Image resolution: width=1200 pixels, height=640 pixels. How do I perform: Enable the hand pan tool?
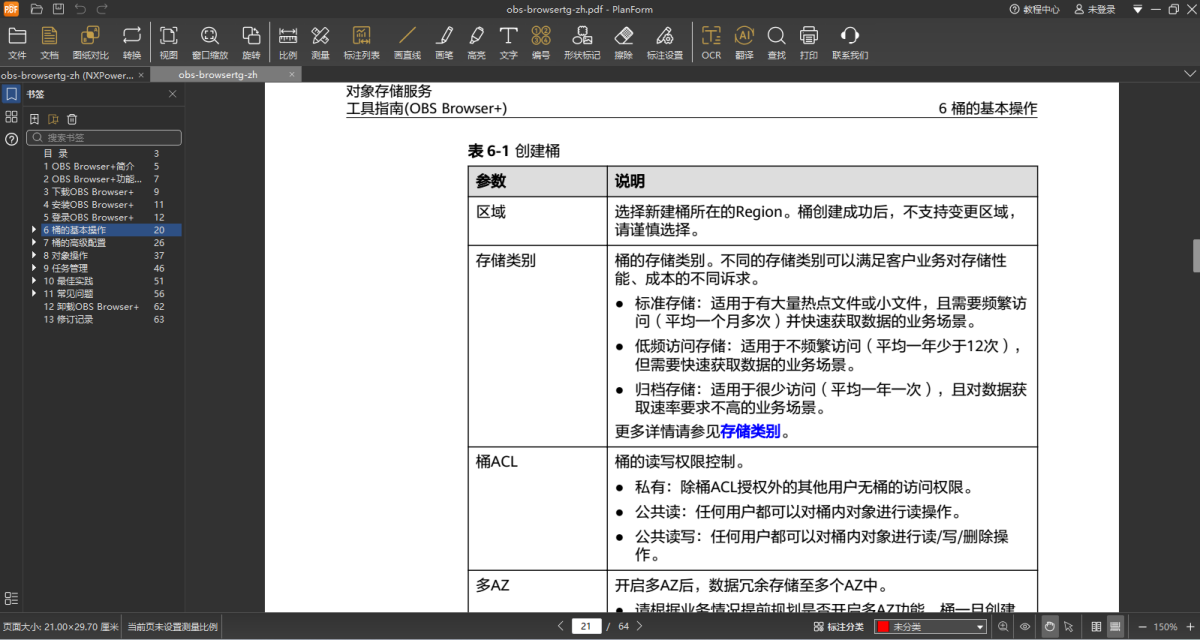pyautogui.click(x=1049, y=627)
